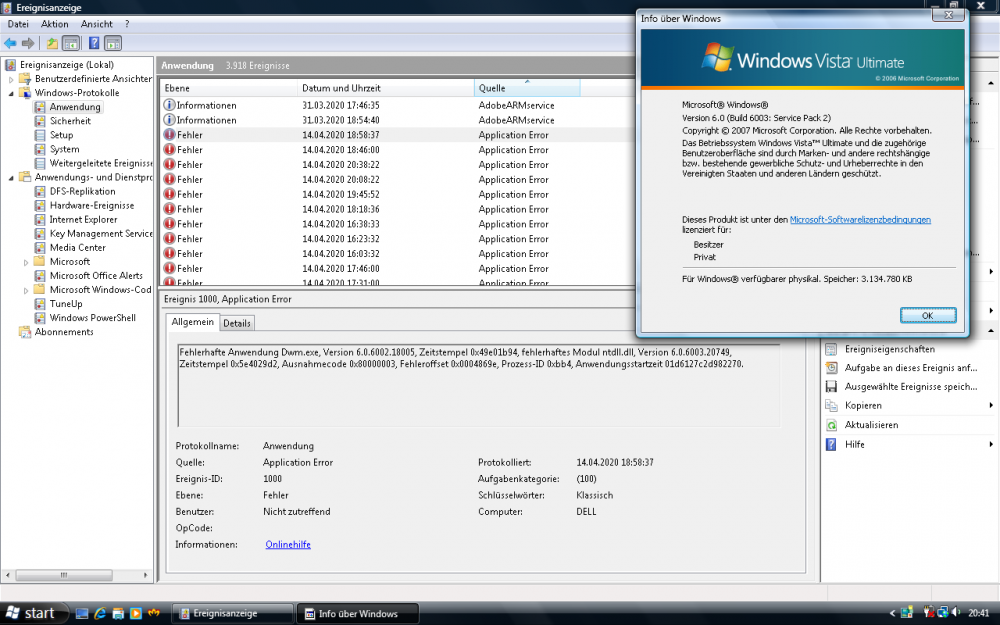The image size is (1000, 625).
Task: Open the Aktion menu
Action: tap(55, 23)
